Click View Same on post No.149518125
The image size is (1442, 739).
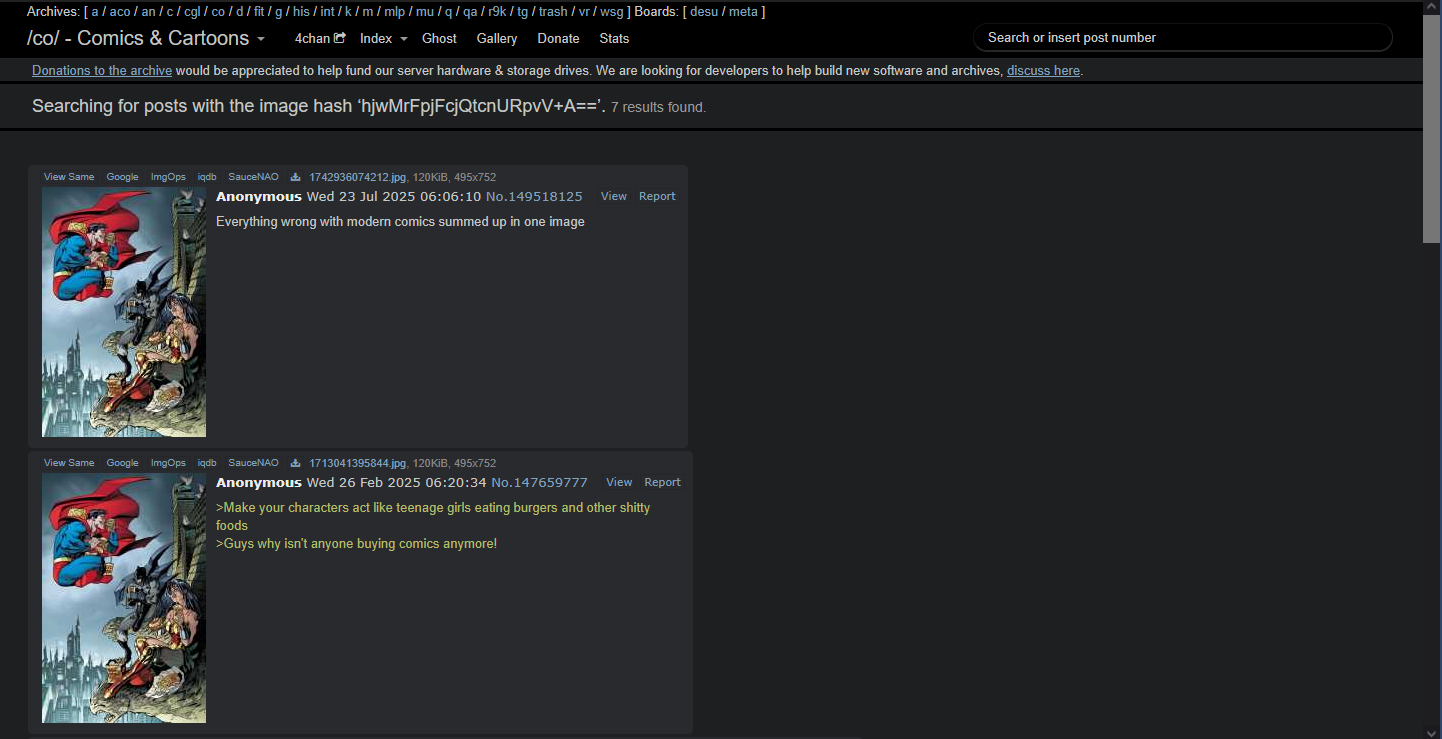click(69, 177)
